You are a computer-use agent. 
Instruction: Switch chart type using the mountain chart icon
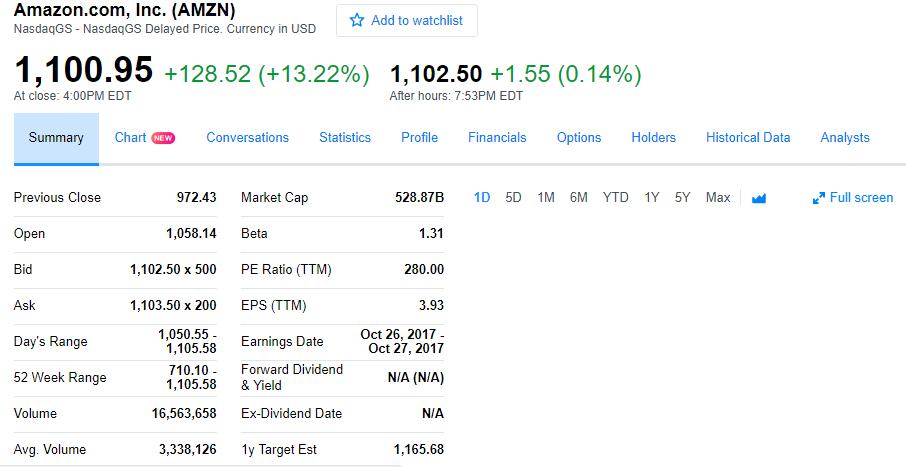(x=759, y=198)
